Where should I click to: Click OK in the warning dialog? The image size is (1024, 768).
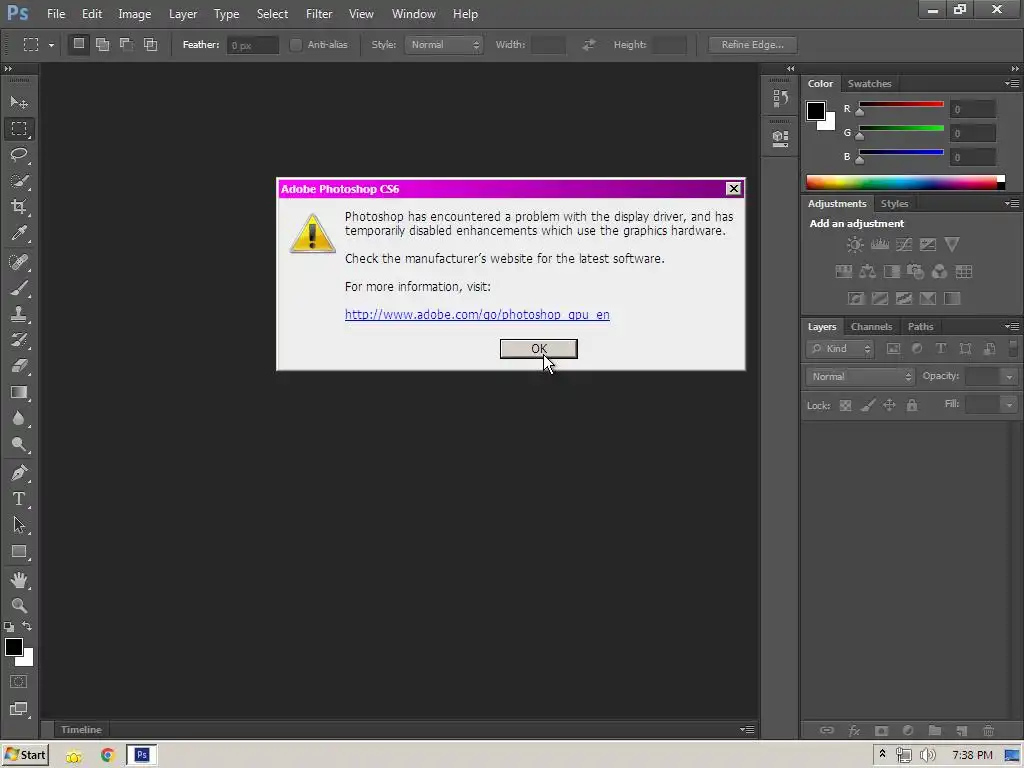(x=539, y=349)
